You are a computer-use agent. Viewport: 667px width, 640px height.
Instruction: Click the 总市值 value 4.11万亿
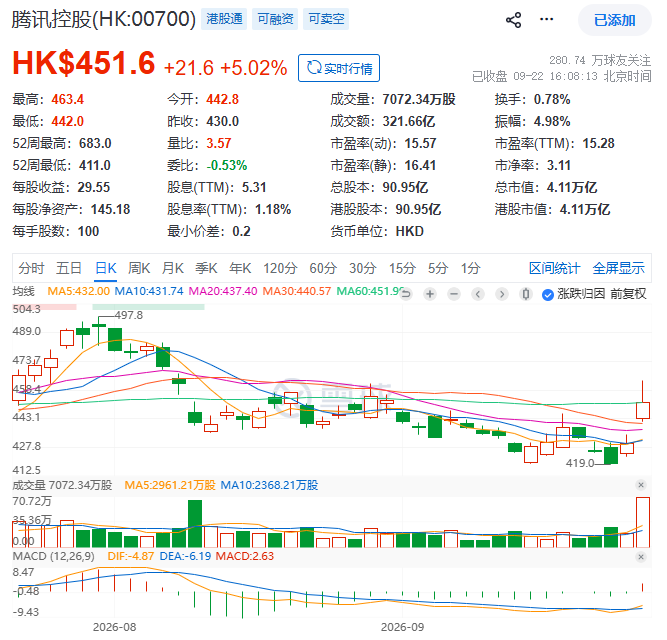(572, 187)
